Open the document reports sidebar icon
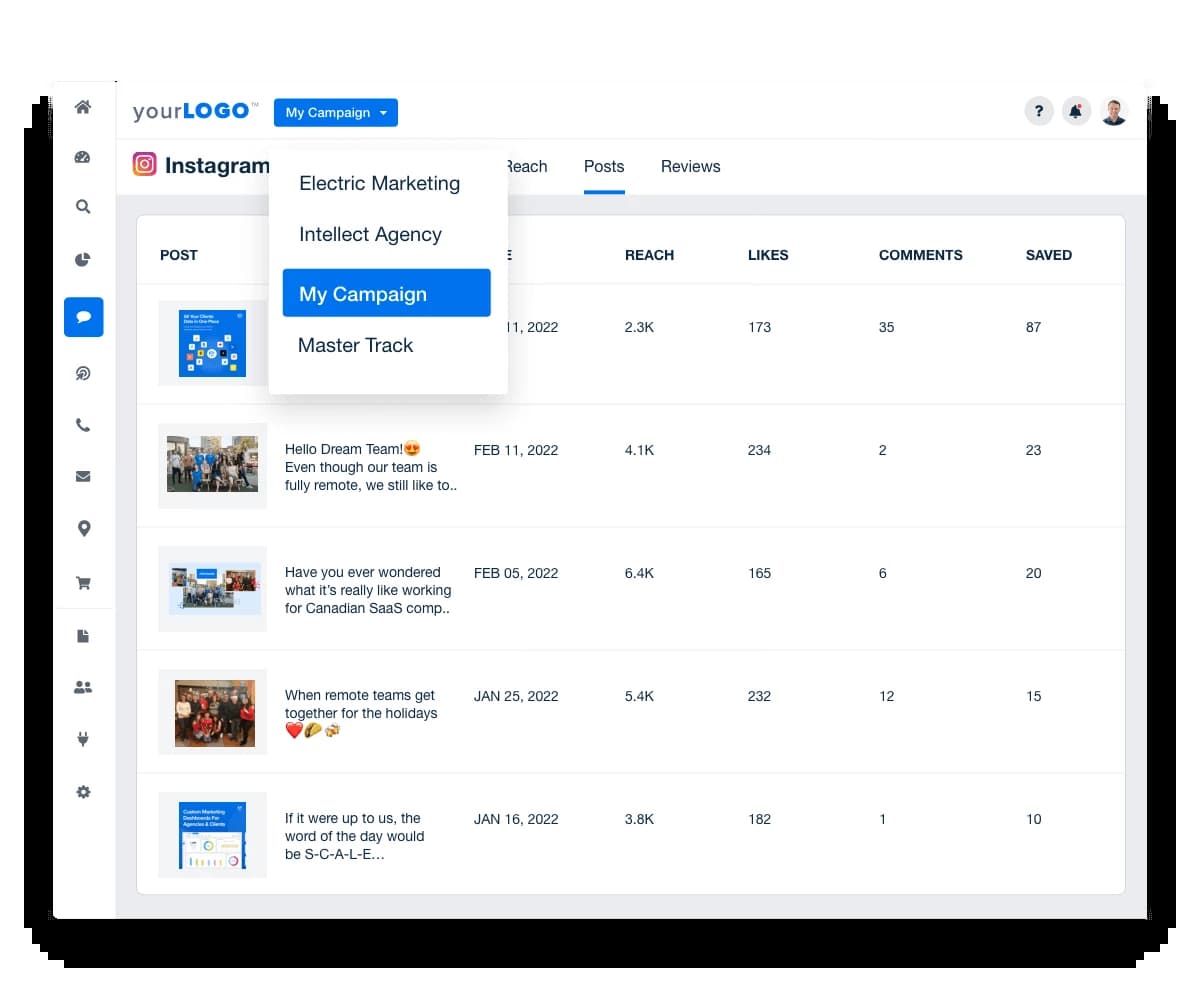The image size is (1200, 1000). point(83,636)
